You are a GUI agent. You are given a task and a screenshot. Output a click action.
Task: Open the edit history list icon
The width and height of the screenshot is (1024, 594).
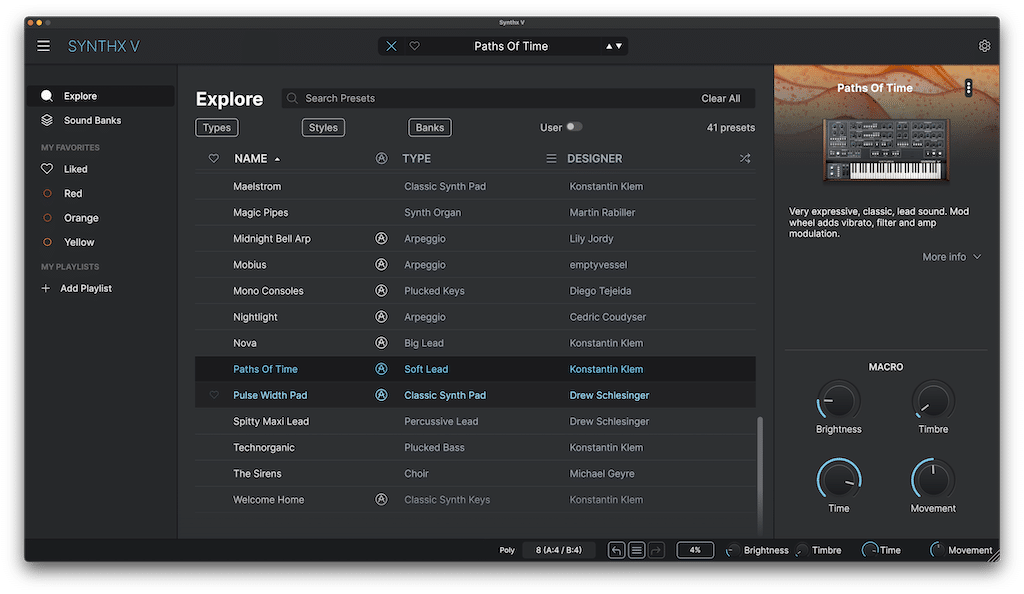click(x=636, y=550)
